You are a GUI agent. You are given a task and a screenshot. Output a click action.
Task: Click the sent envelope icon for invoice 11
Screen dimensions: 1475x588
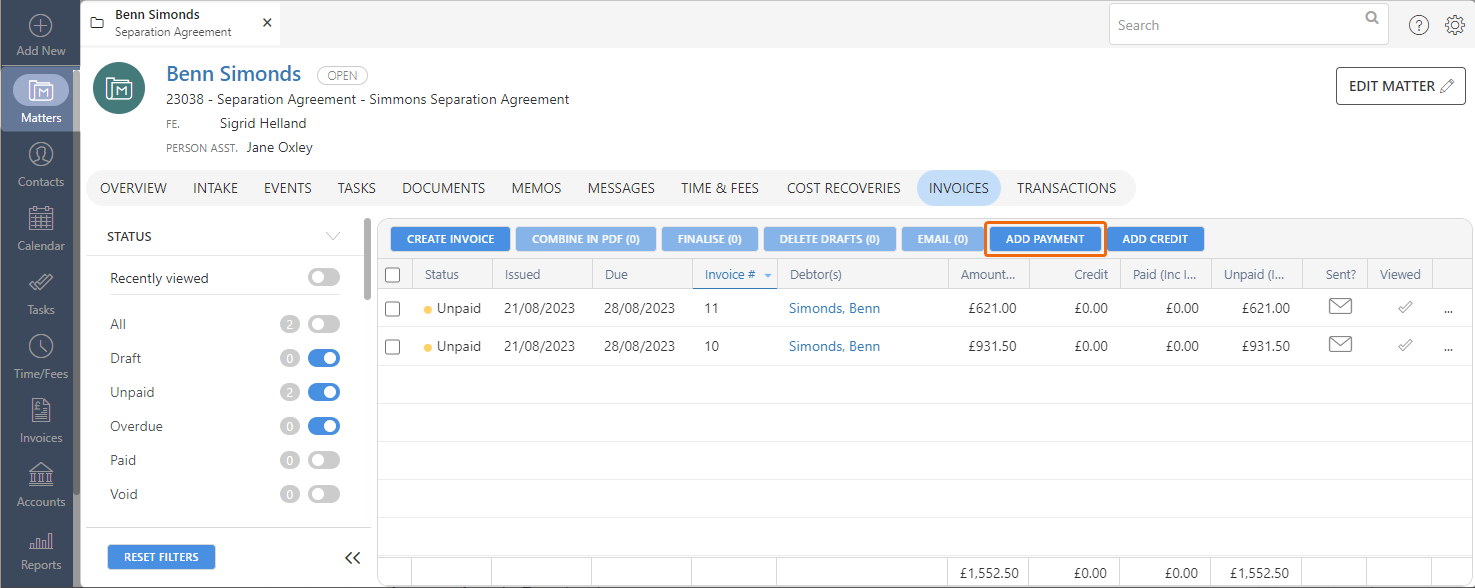click(x=1340, y=307)
